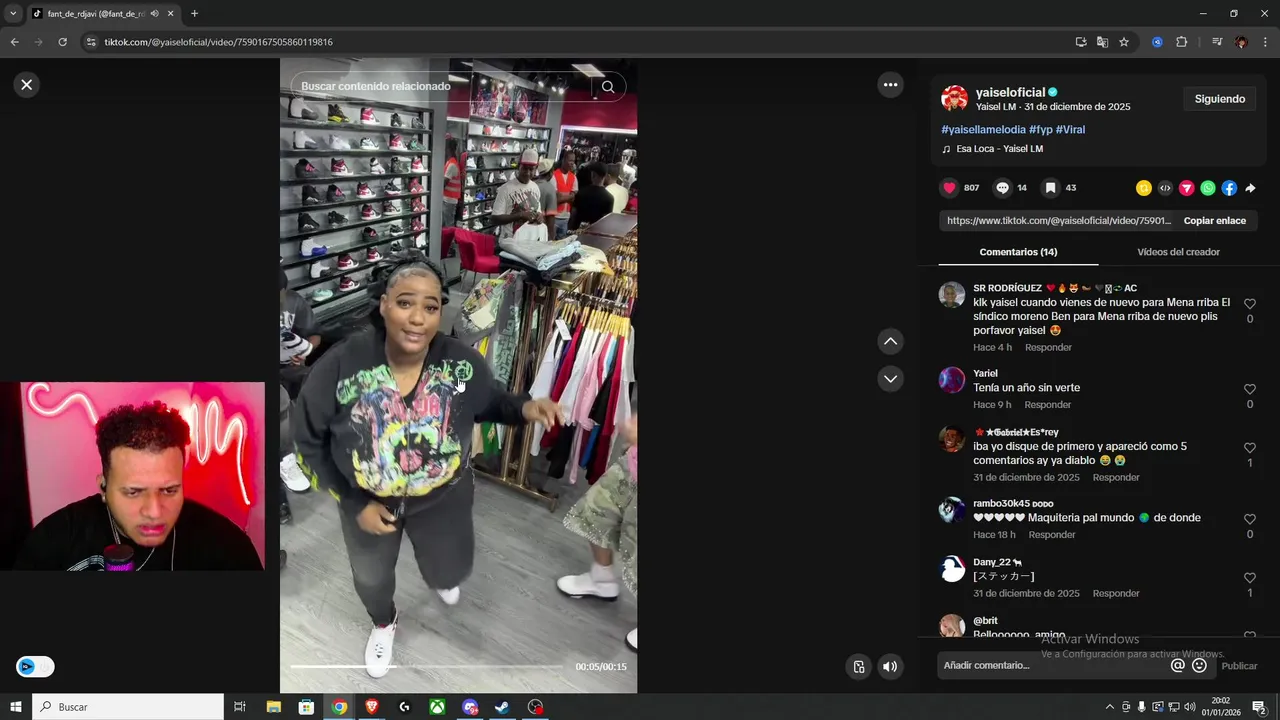Viewport: 1280px width, 720px height.
Task: Open the #yaisellamelodia hashtag
Action: tap(983, 130)
